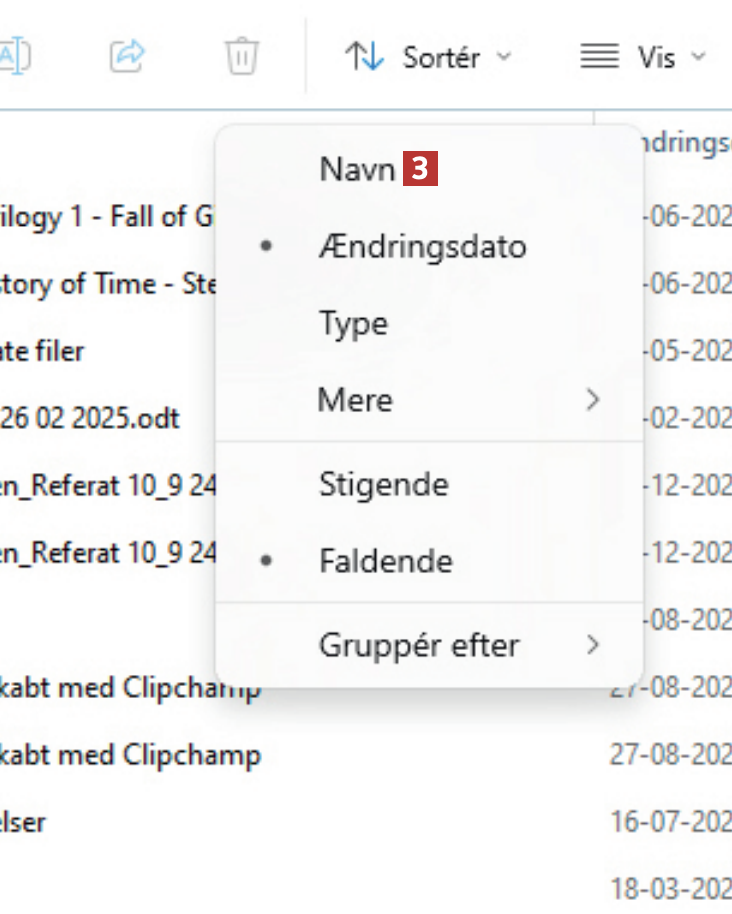Viewport: 732px width, 914px height.
Task: Click the Rename icon in toolbar
Action: pyautogui.click(x=14, y=56)
